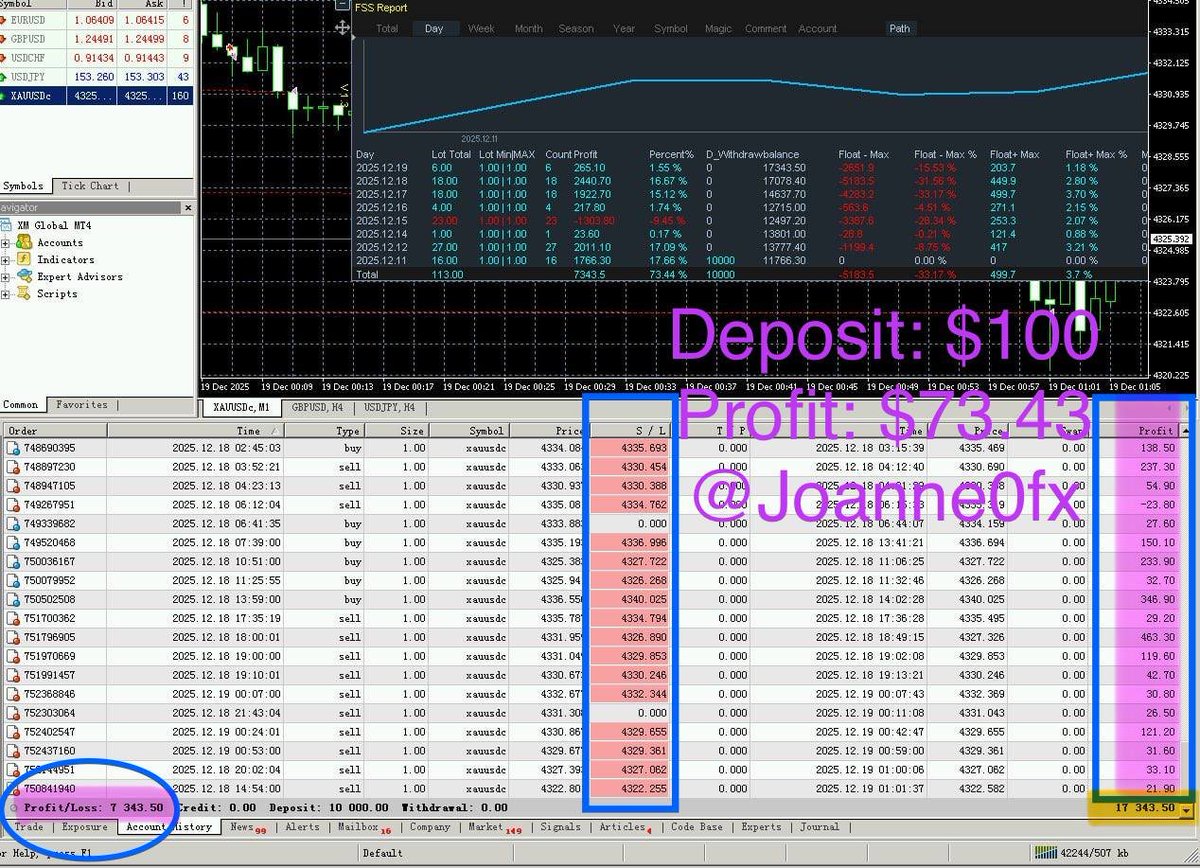The width and height of the screenshot is (1200, 868).
Task: Click the 2025.12.15 loss row in report
Action: tap(750, 220)
